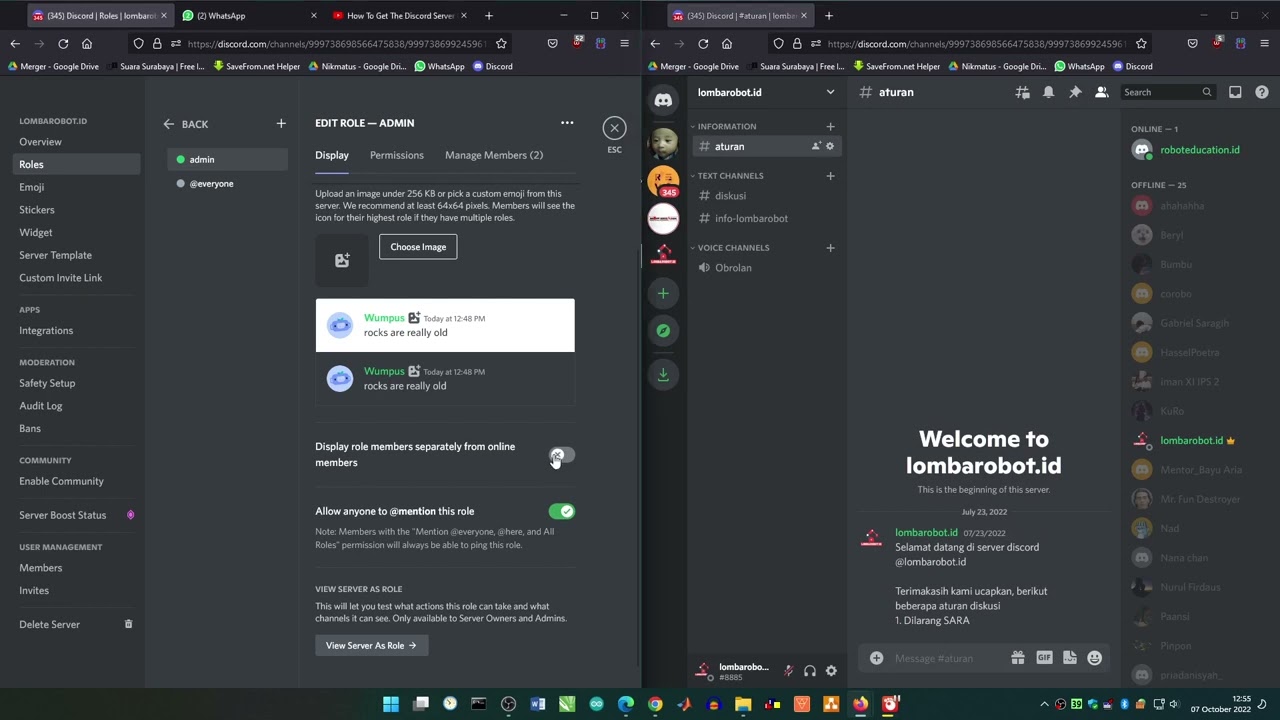Open Discord inbox icon
Screen dimensions: 1280x720
[1235, 92]
